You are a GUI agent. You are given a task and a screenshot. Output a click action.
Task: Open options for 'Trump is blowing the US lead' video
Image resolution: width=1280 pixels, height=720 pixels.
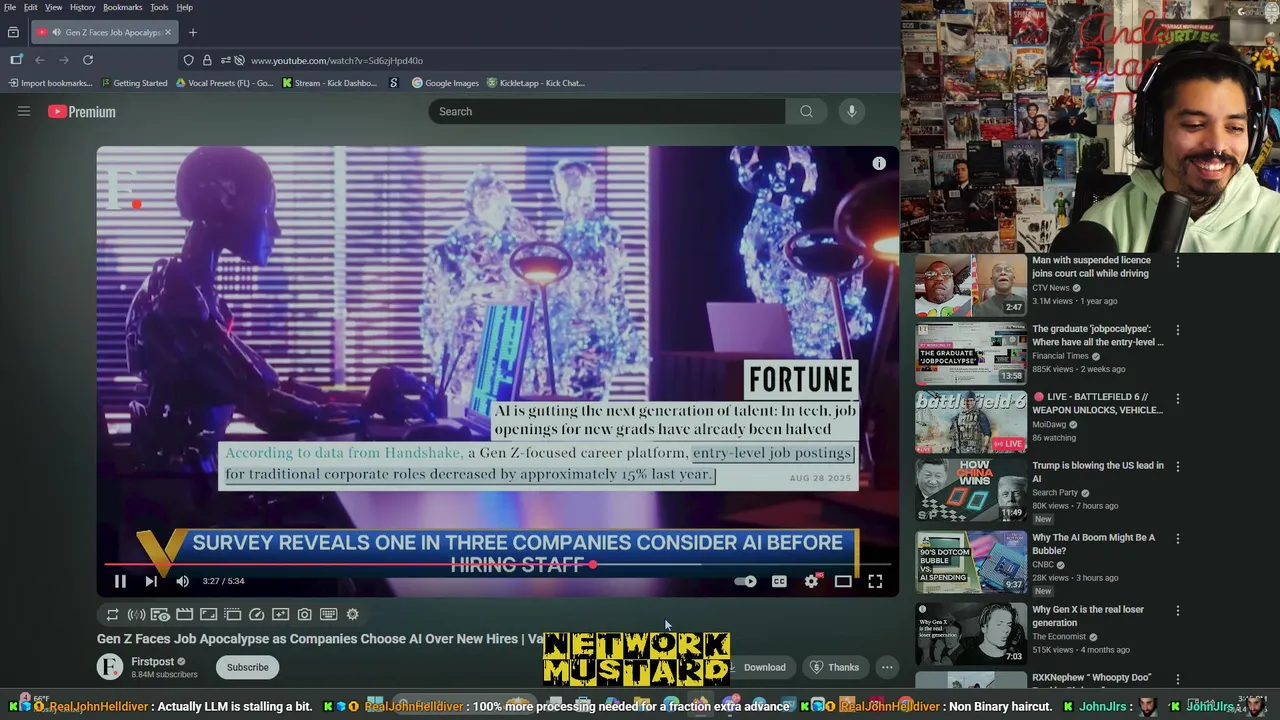tap(1178, 466)
